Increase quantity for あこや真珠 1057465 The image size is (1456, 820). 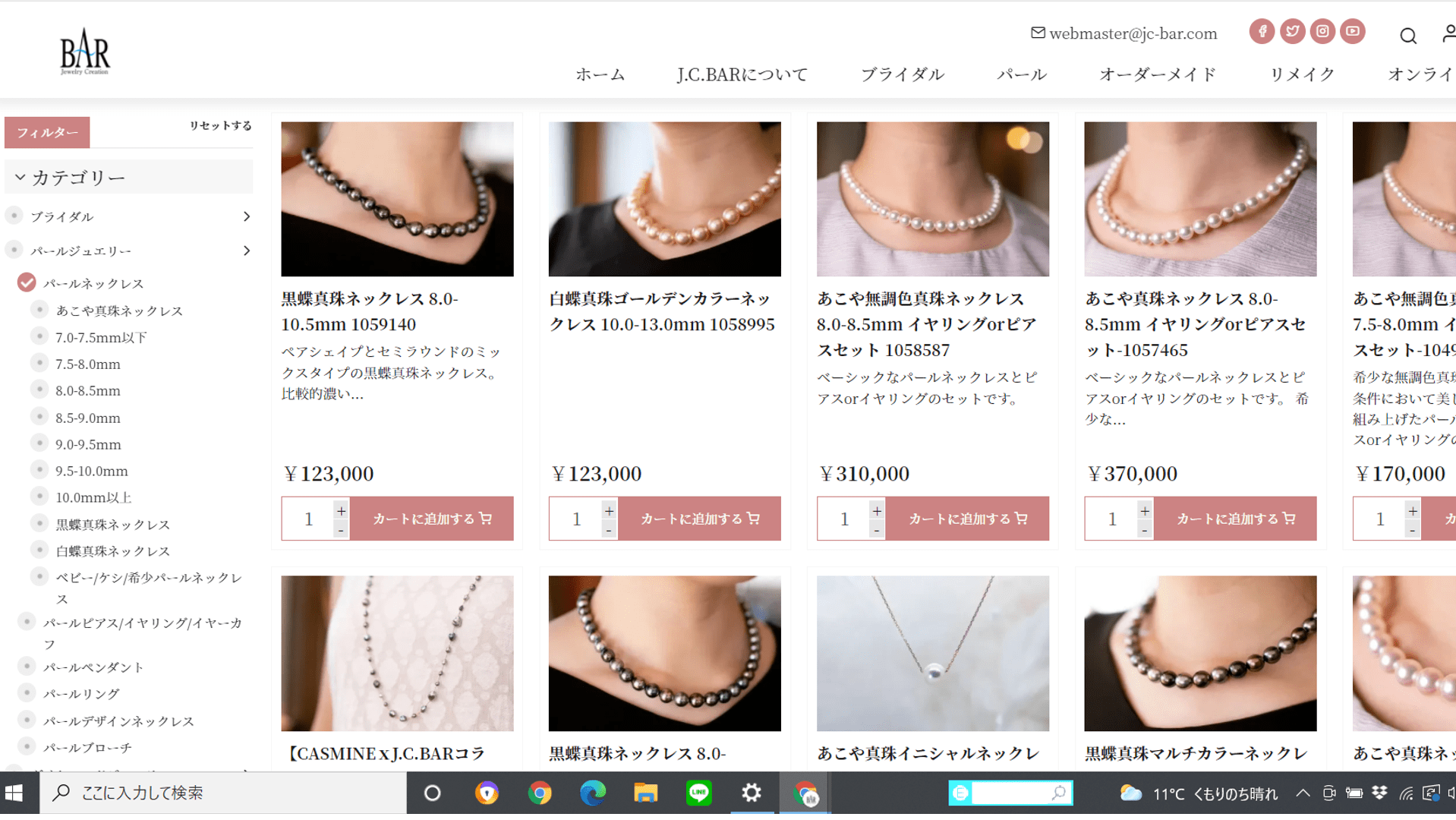pos(1145,510)
